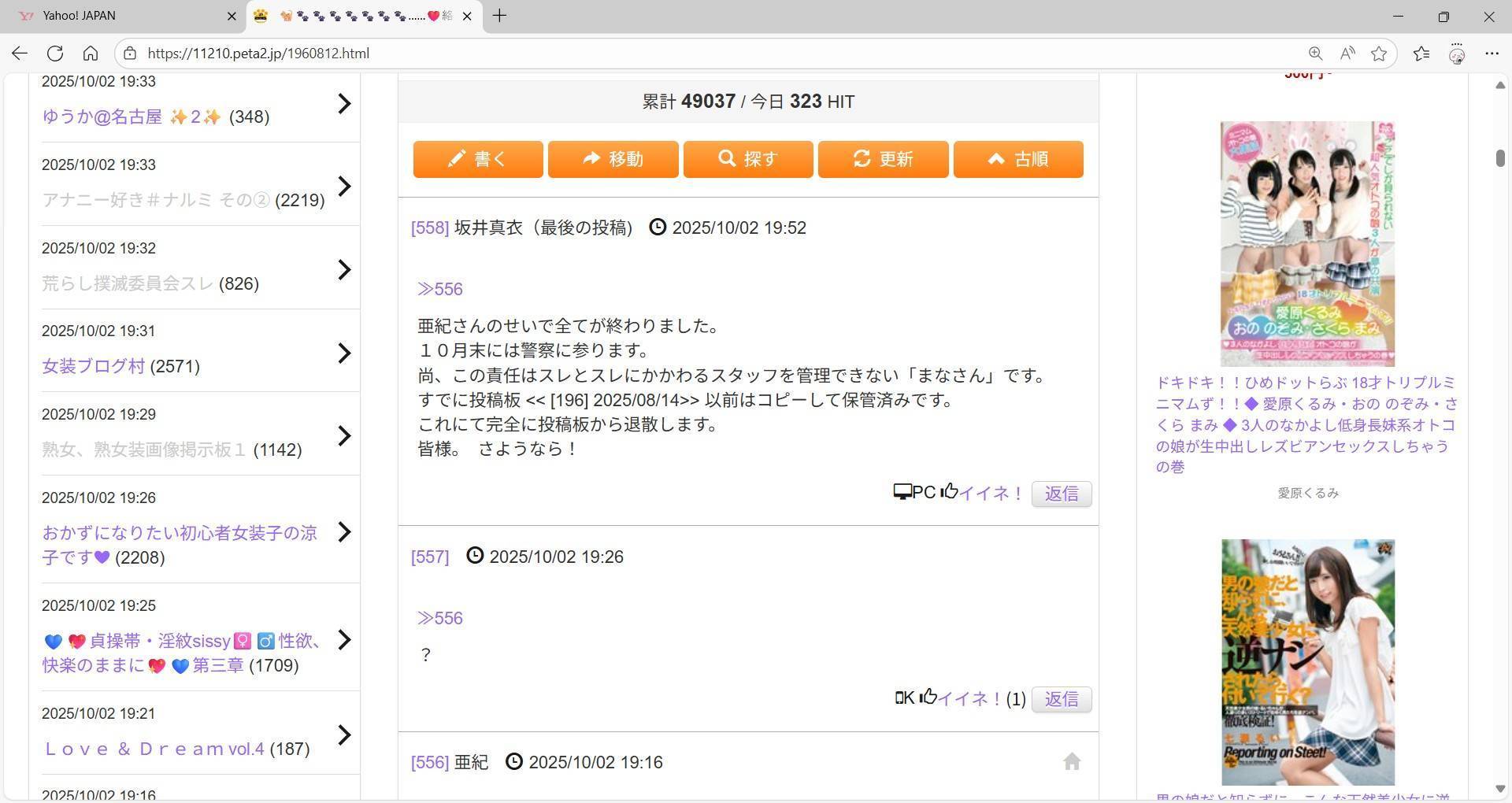The width and height of the screenshot is (1512, 803).
Task: Click the browser home icon
Action: click(x=91, y=54)
